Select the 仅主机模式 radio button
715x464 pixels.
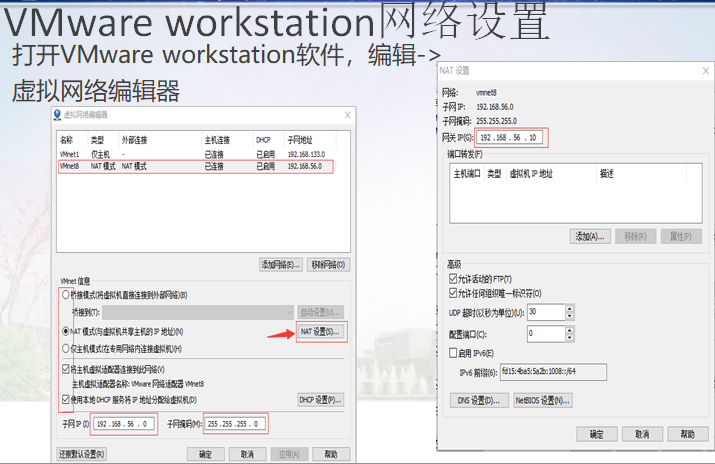coord(66,349)
